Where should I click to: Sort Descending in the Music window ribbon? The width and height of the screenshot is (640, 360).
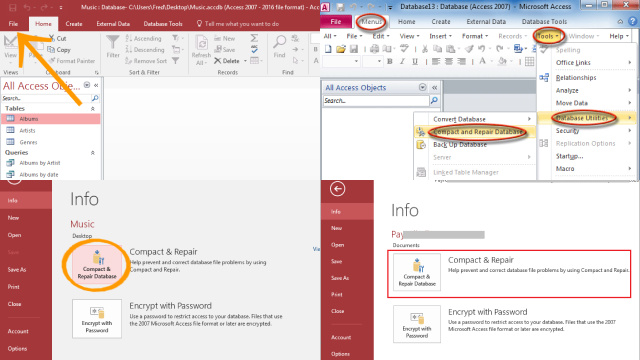coord(144,50)
